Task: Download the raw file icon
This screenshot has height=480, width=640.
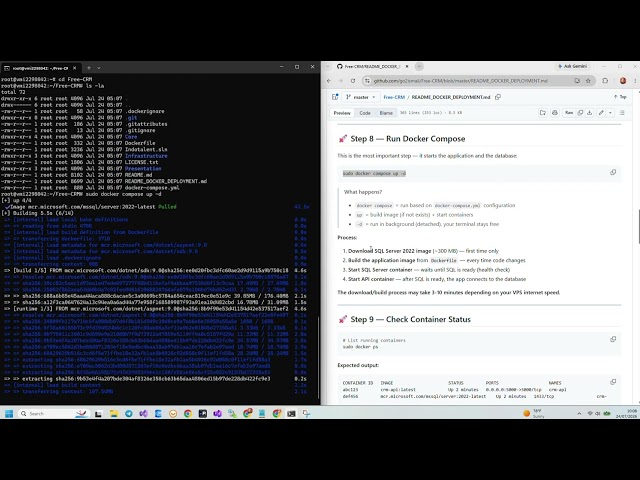Action: pyautogui.click(x=589, y=113)
